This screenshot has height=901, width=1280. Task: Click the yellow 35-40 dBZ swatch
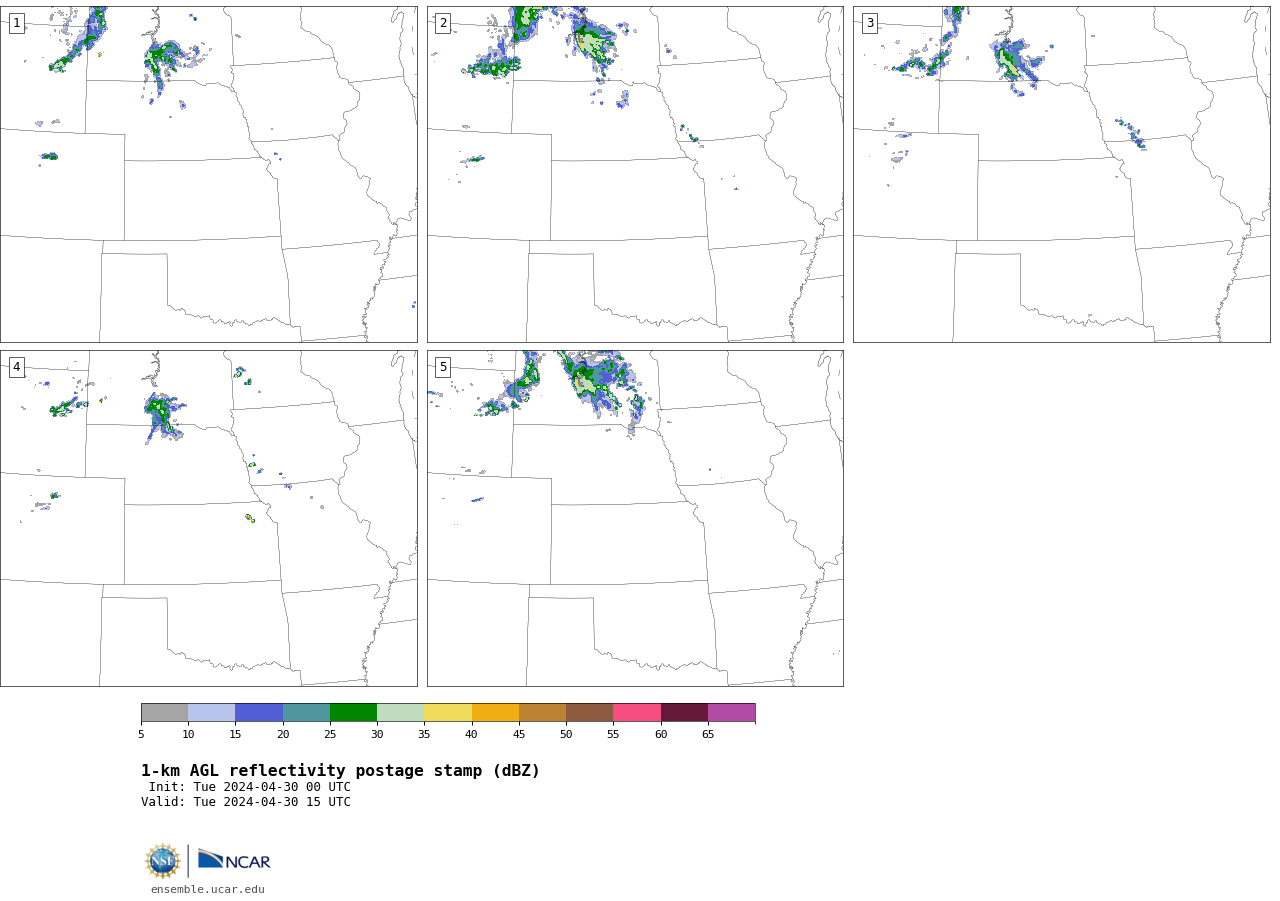pyautogui.click(x=448, y=713)
